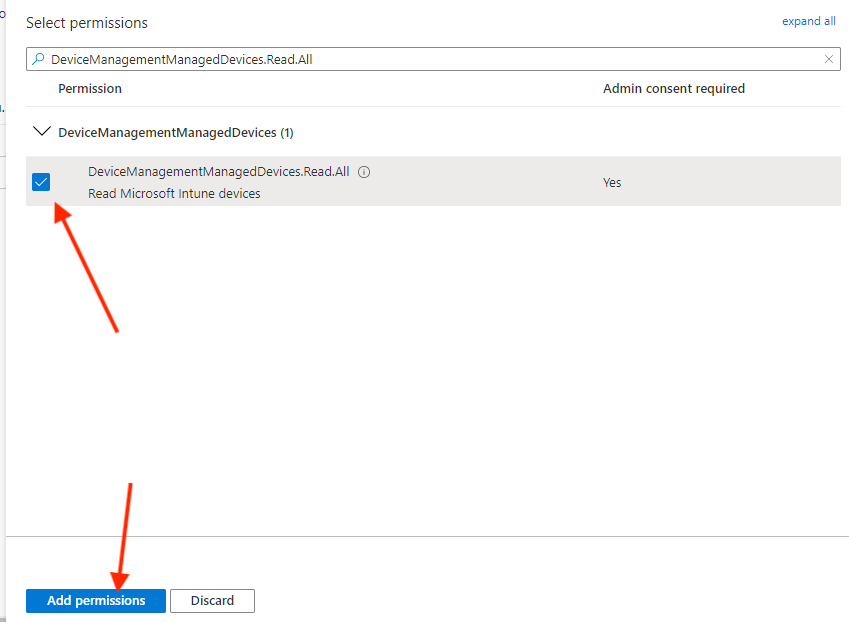Select the Admin consent required column header
The width and height of the screenshot is (849, 622).
(x=673, y=88)
